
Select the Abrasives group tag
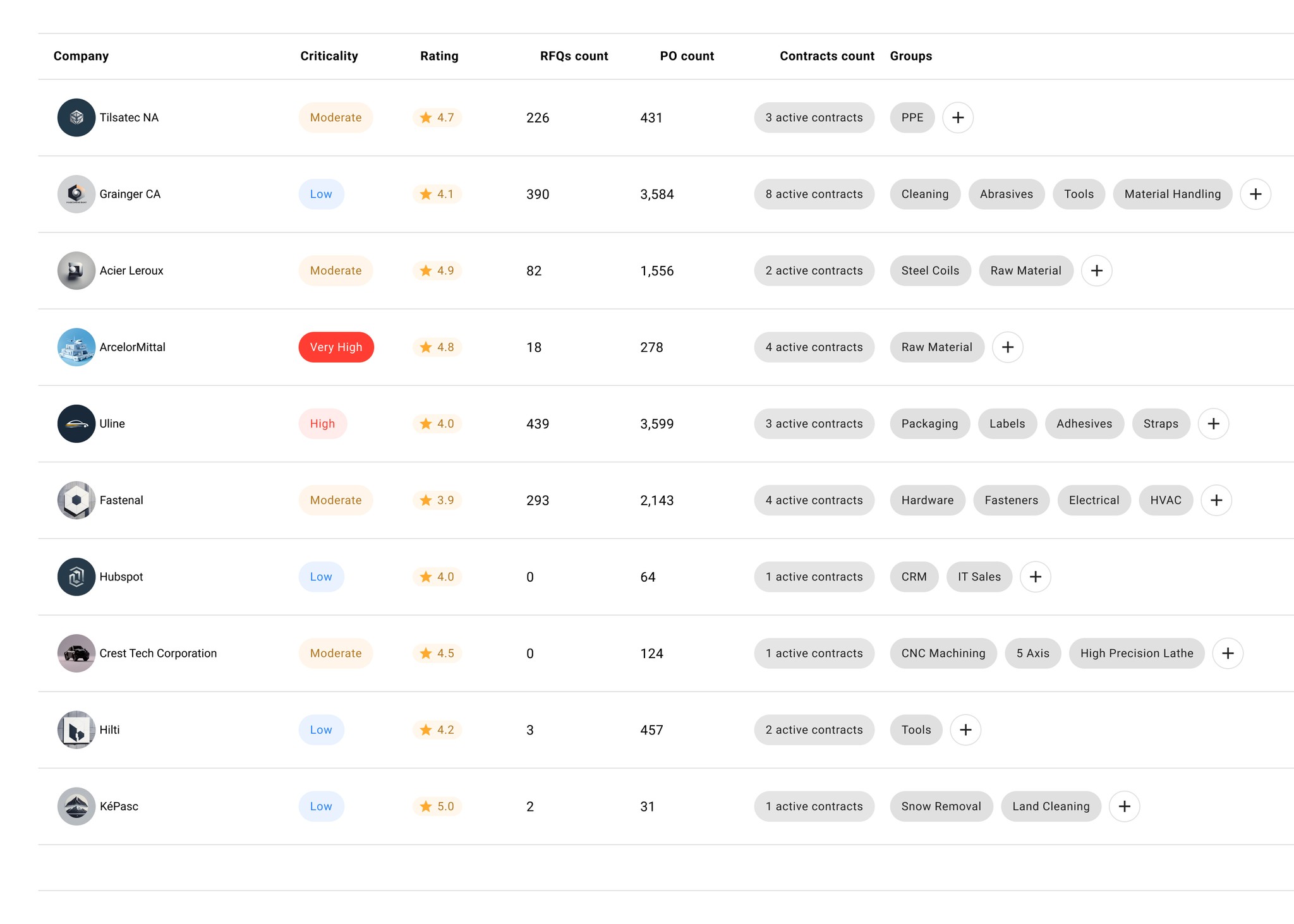point(1007,194)
